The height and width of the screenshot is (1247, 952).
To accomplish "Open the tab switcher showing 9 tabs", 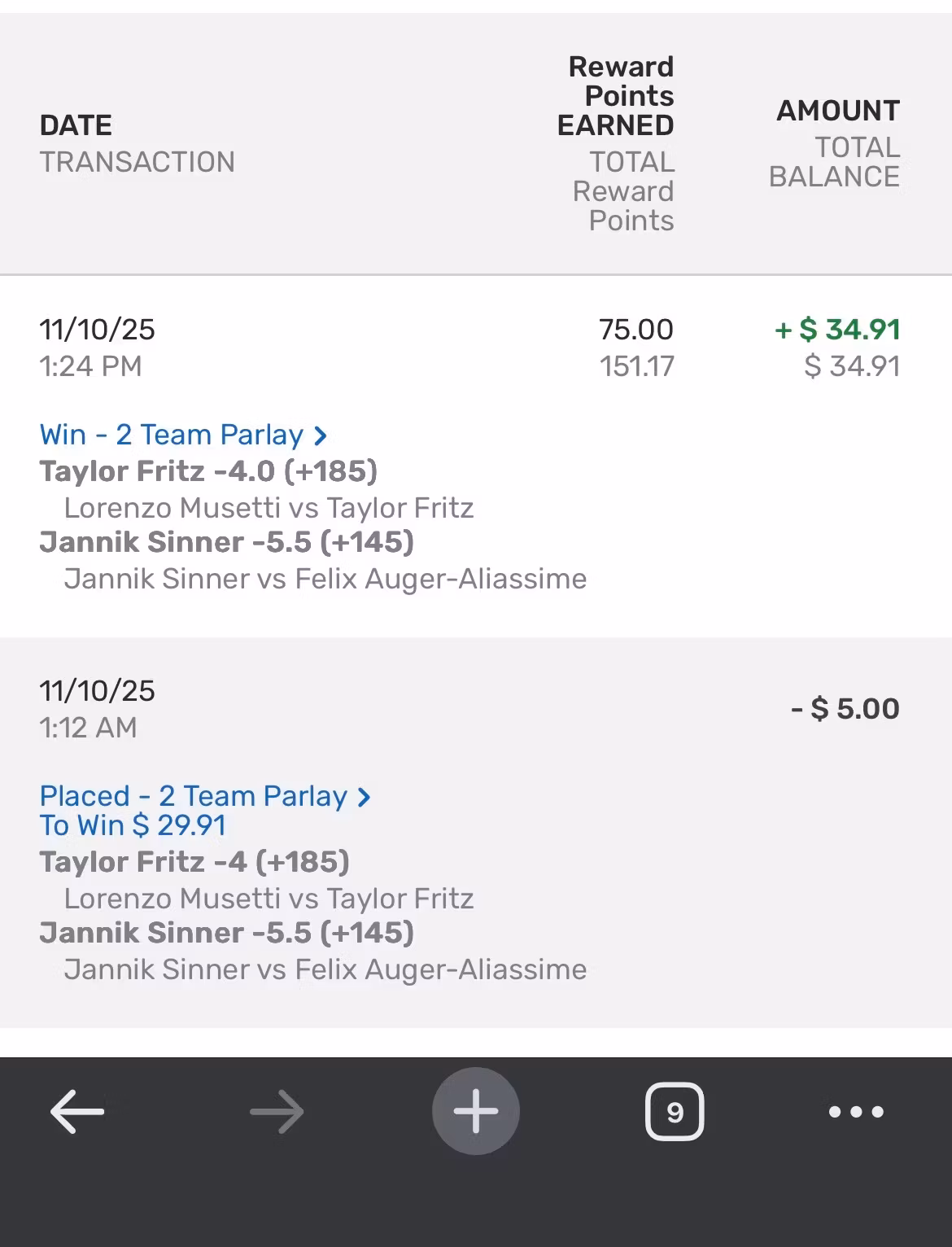I will [x=675, y=1112].
